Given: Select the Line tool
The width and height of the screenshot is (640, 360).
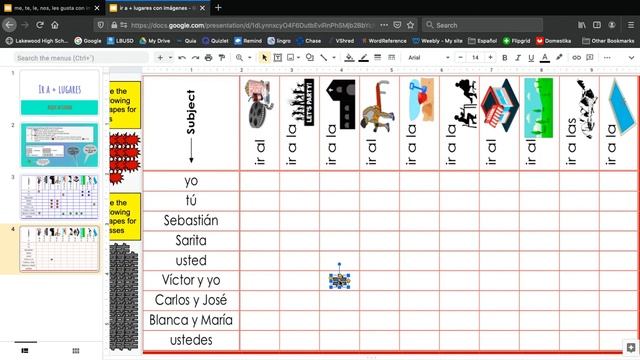Looking at the screenshot, I should [x=324, y=58].
